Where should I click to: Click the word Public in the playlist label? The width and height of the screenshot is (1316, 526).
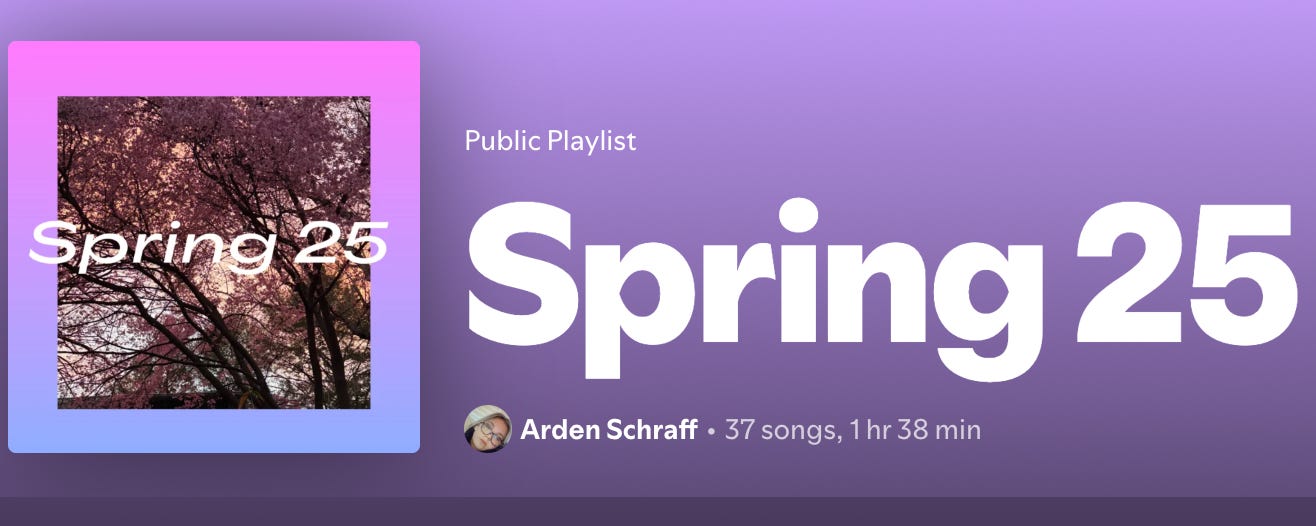503,141
